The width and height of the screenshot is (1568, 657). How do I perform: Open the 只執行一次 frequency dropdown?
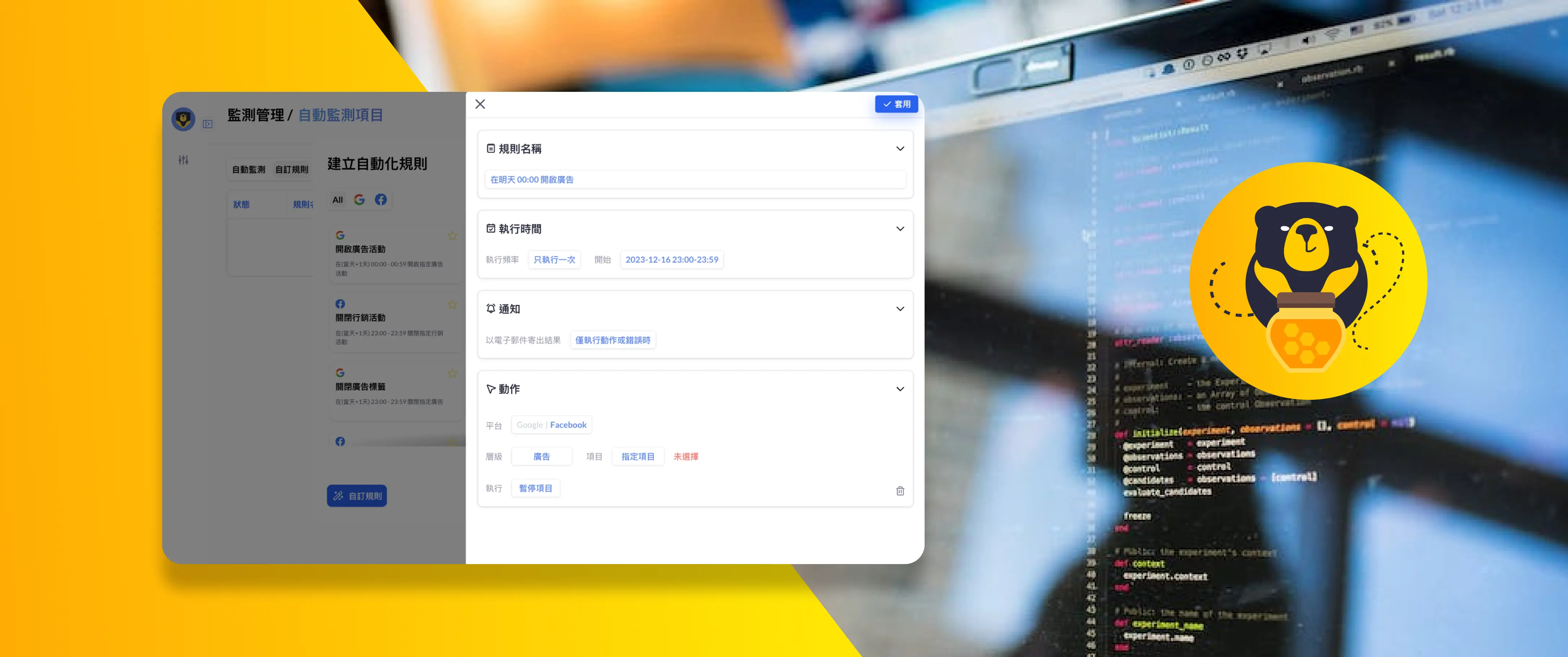point(554,260)
